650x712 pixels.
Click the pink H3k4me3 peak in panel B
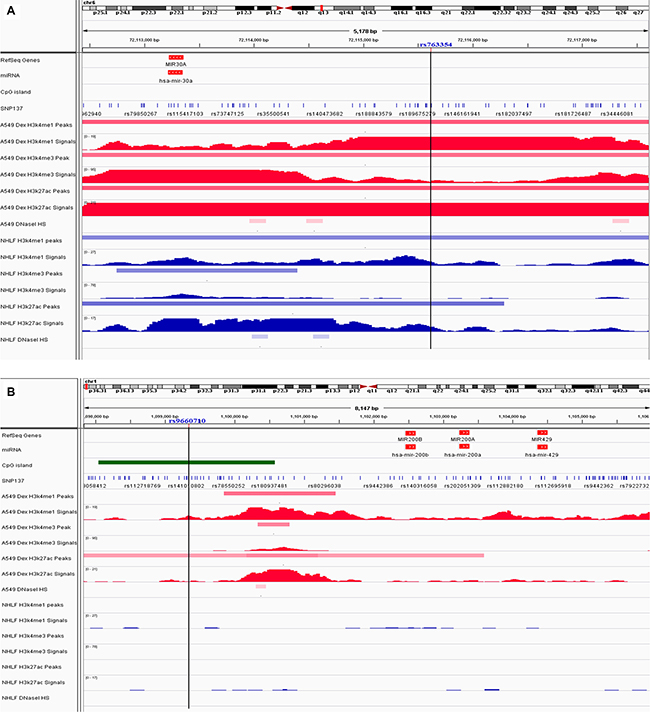coord(273,524)
